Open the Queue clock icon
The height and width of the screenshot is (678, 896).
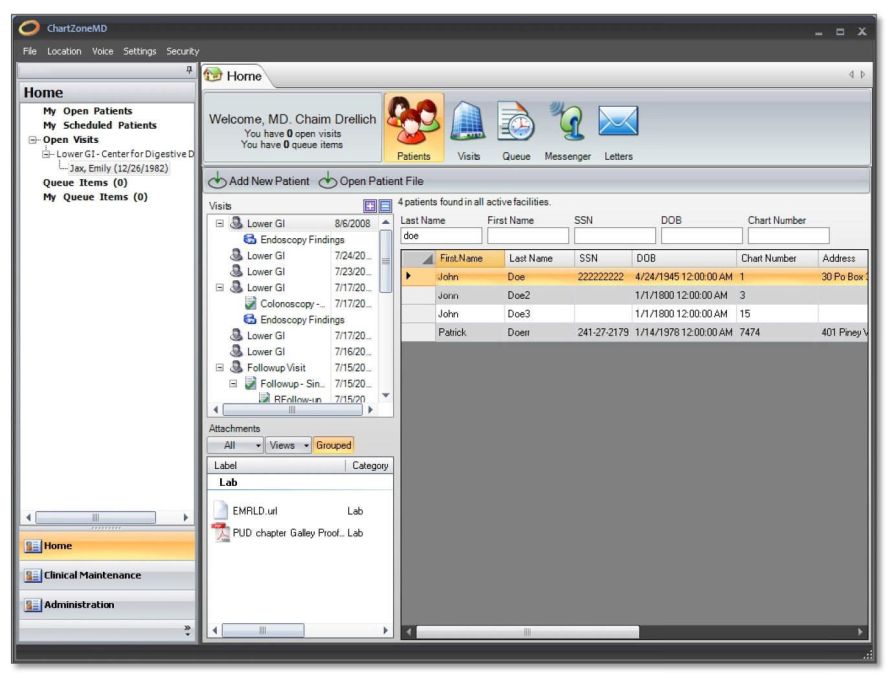[x=515, y=129]
